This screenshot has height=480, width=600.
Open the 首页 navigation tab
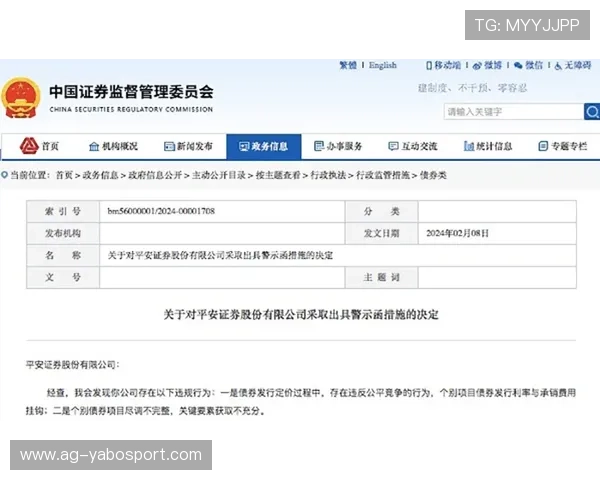(39, 146)
